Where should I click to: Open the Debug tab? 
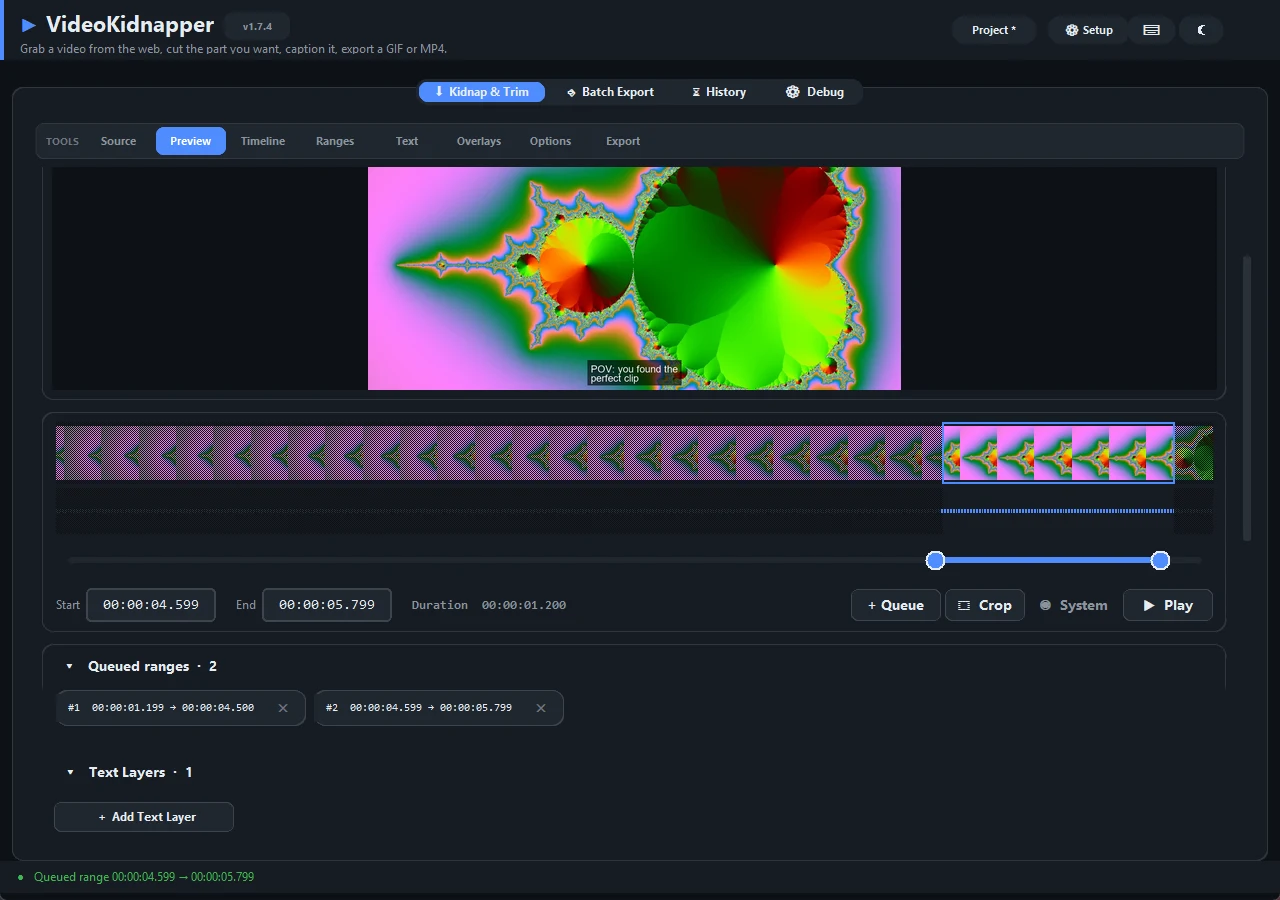[815, 92]
